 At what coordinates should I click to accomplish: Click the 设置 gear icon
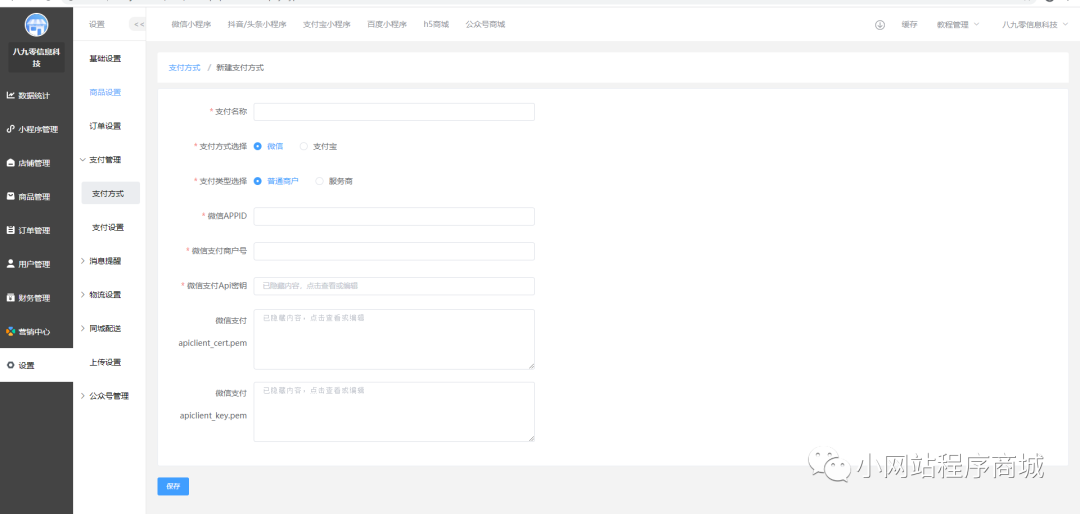pos(10,365)
